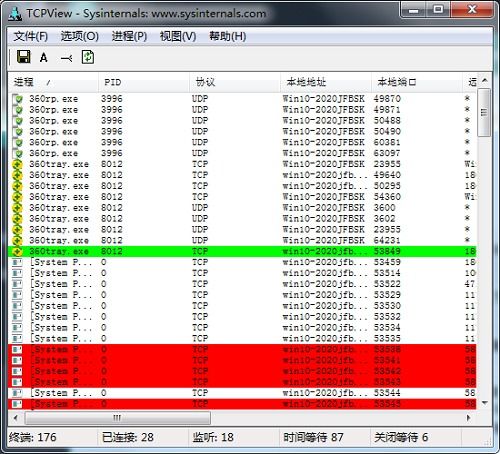The image size is (500, 454).
Task: Sort by the PID column header
Action: point(144,82)
